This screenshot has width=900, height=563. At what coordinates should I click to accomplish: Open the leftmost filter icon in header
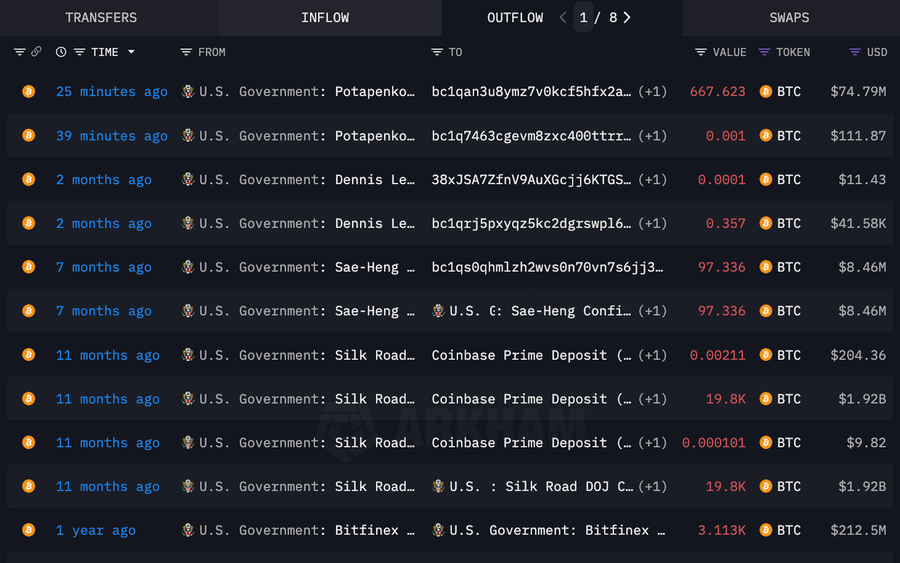[x=20, y=52]
